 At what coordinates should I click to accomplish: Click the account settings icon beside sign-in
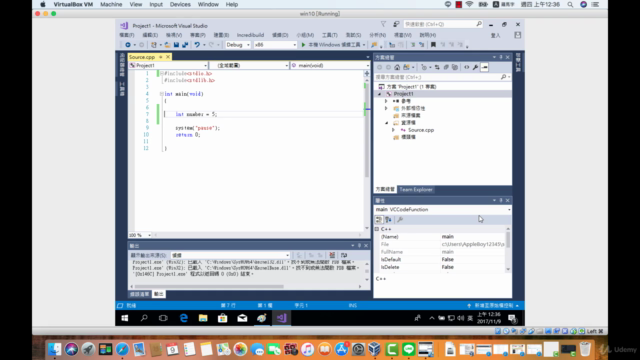[x=518, y=35]
